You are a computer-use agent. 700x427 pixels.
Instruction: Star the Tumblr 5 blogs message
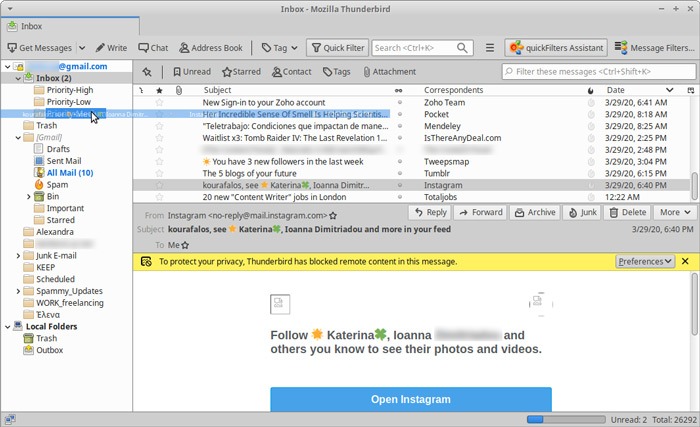click(x=159, y=173)
